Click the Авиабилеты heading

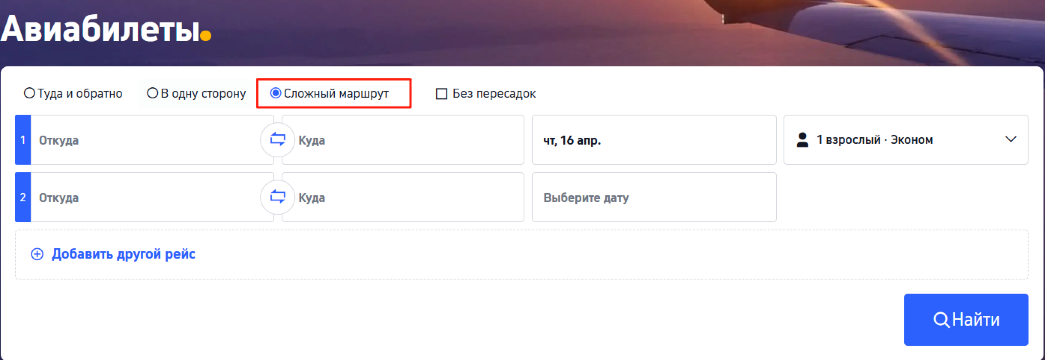click(x=105, y=28)
